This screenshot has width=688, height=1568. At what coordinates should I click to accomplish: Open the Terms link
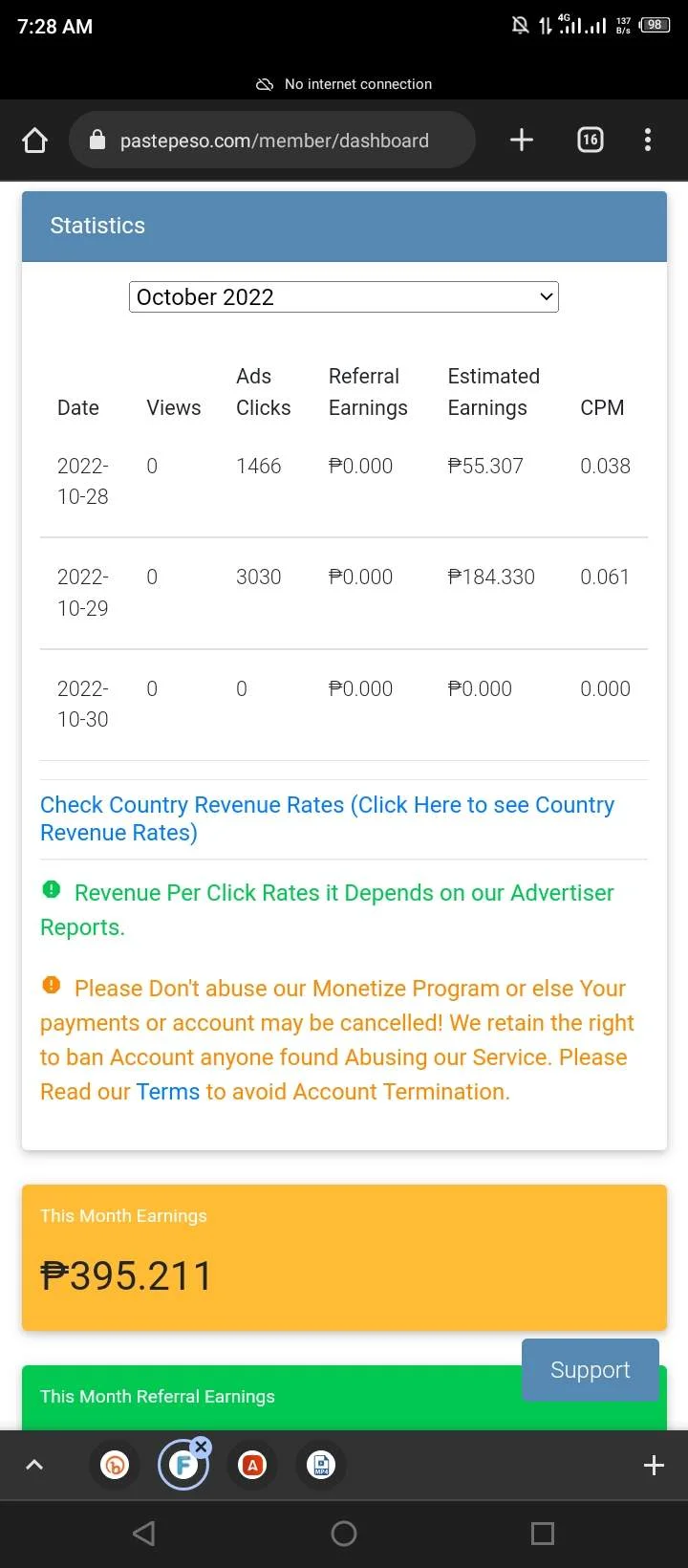(168, 1092)
